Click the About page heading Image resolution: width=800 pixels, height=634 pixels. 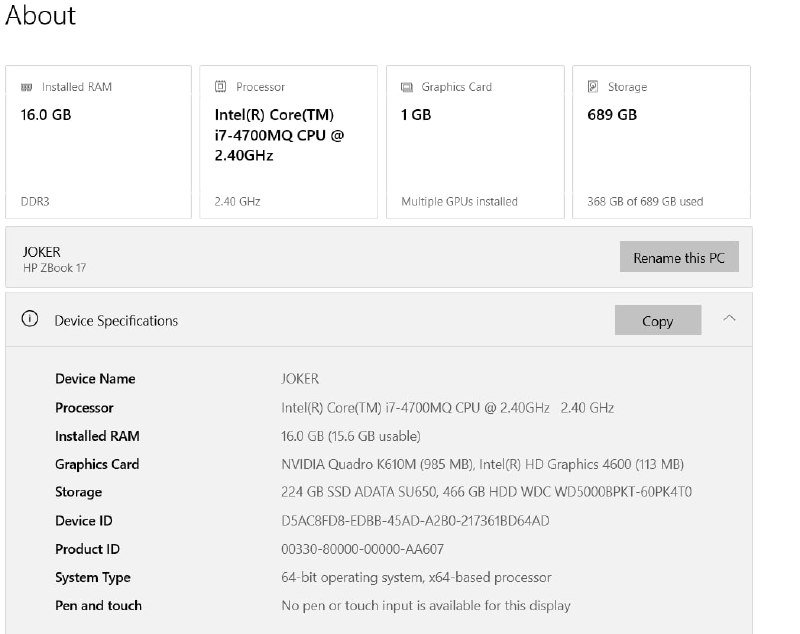tap(40, 16)
